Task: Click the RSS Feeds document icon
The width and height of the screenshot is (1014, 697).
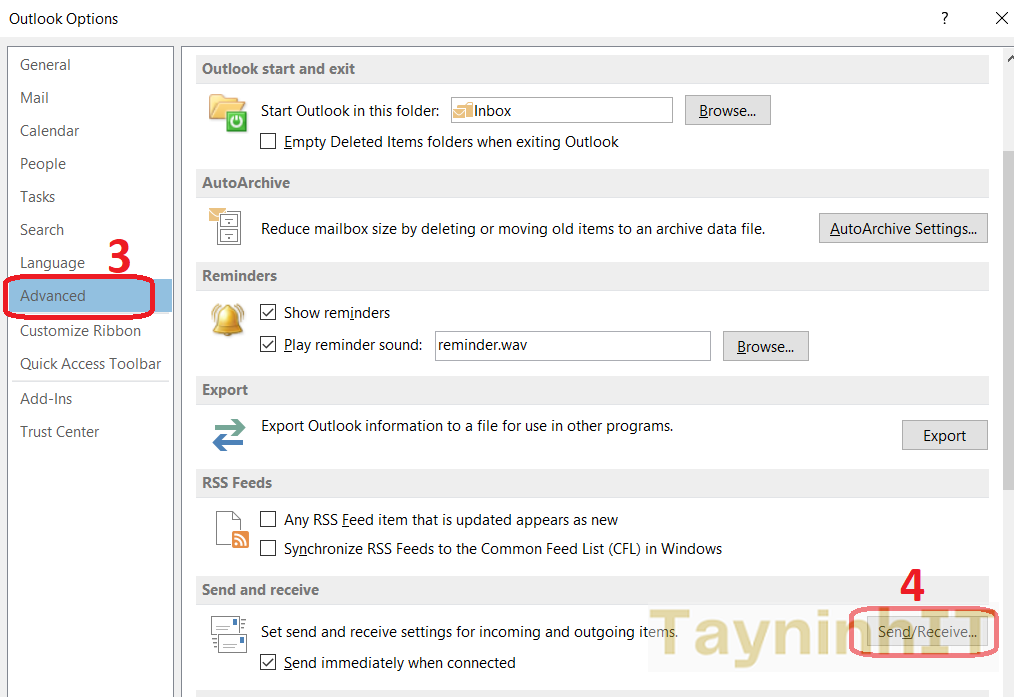Action: pos(232,529)
